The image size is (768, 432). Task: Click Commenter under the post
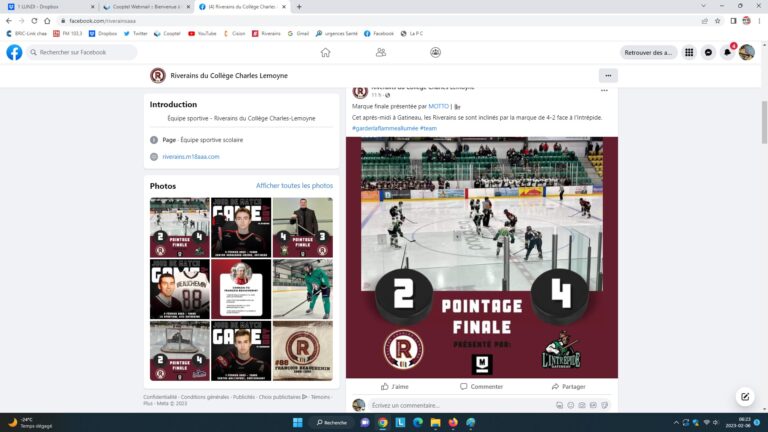[481, 386]
